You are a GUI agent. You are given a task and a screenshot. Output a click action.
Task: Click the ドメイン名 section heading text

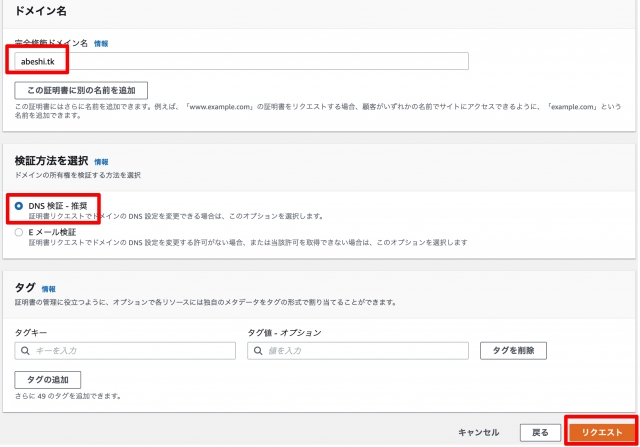click(40, 11)
